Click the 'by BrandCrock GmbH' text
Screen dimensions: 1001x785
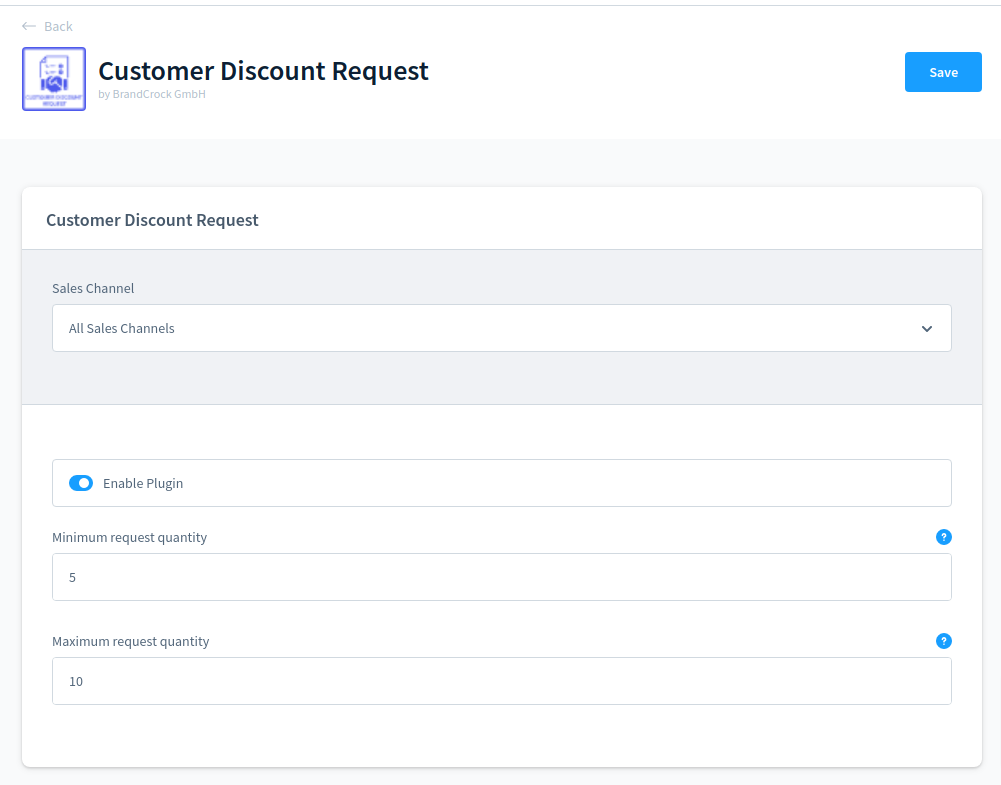point(152,94)
